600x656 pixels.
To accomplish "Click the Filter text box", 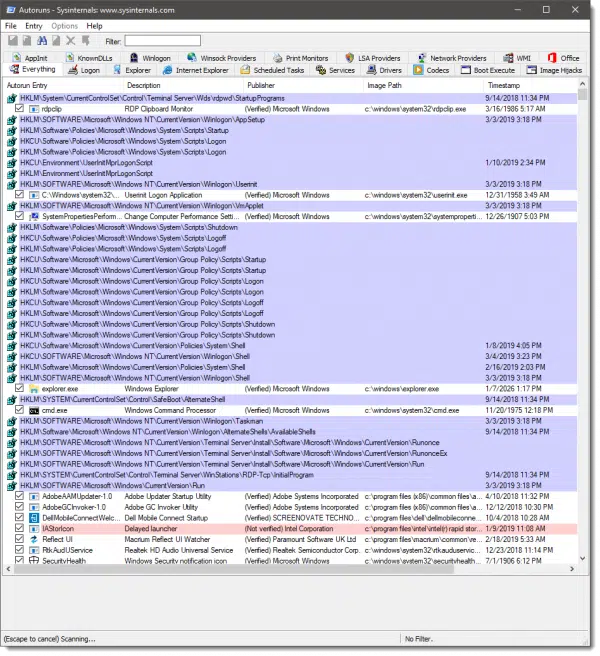I will [x=163, y=41].
